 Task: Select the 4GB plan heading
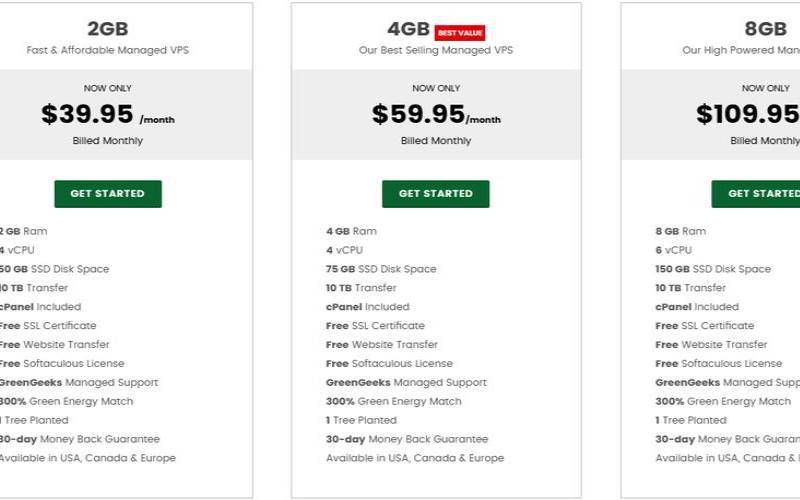click(408, 29)
